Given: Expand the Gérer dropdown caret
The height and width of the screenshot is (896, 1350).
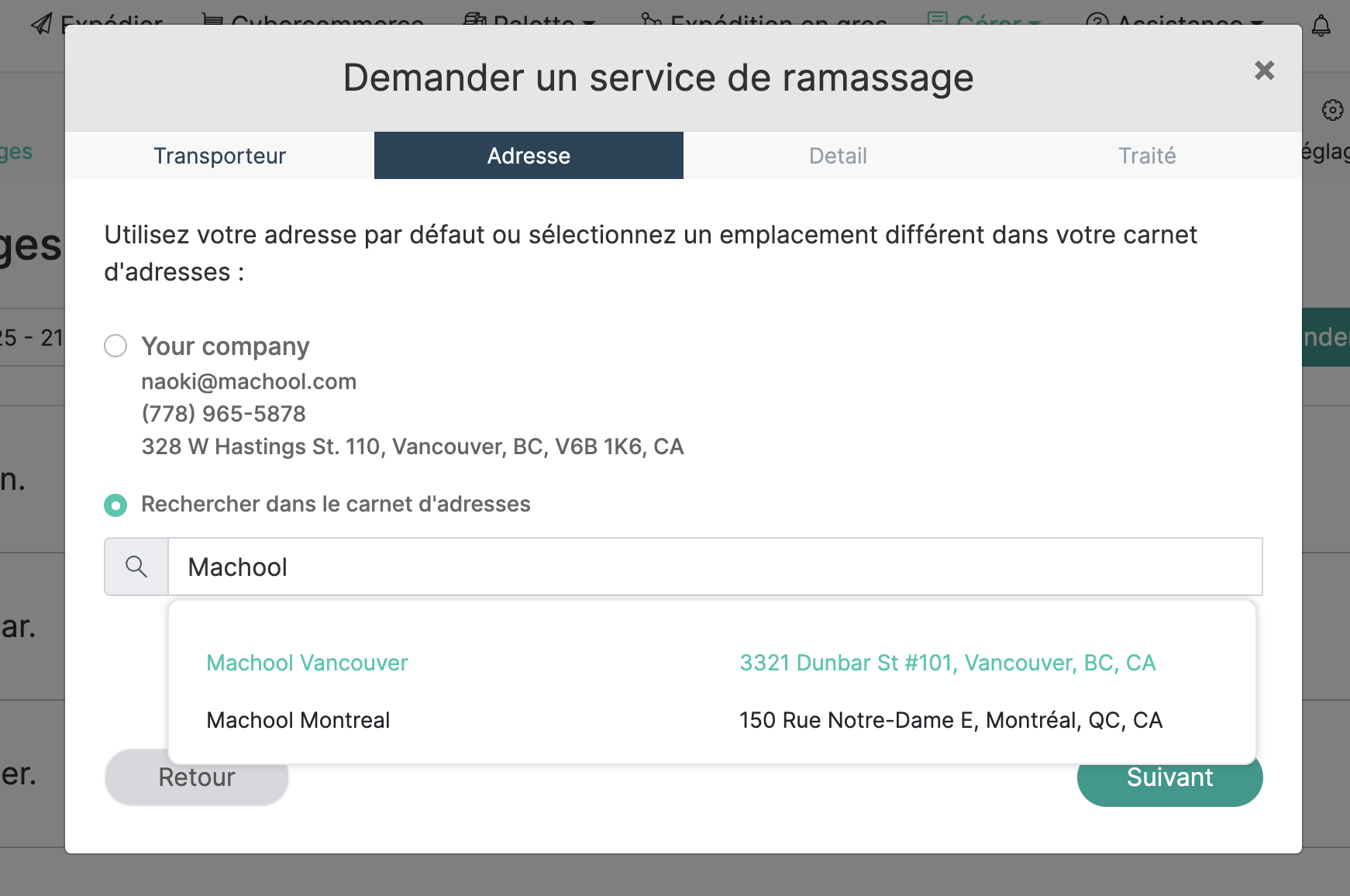Looking at the screenshot, I should tap(1035, 23).
